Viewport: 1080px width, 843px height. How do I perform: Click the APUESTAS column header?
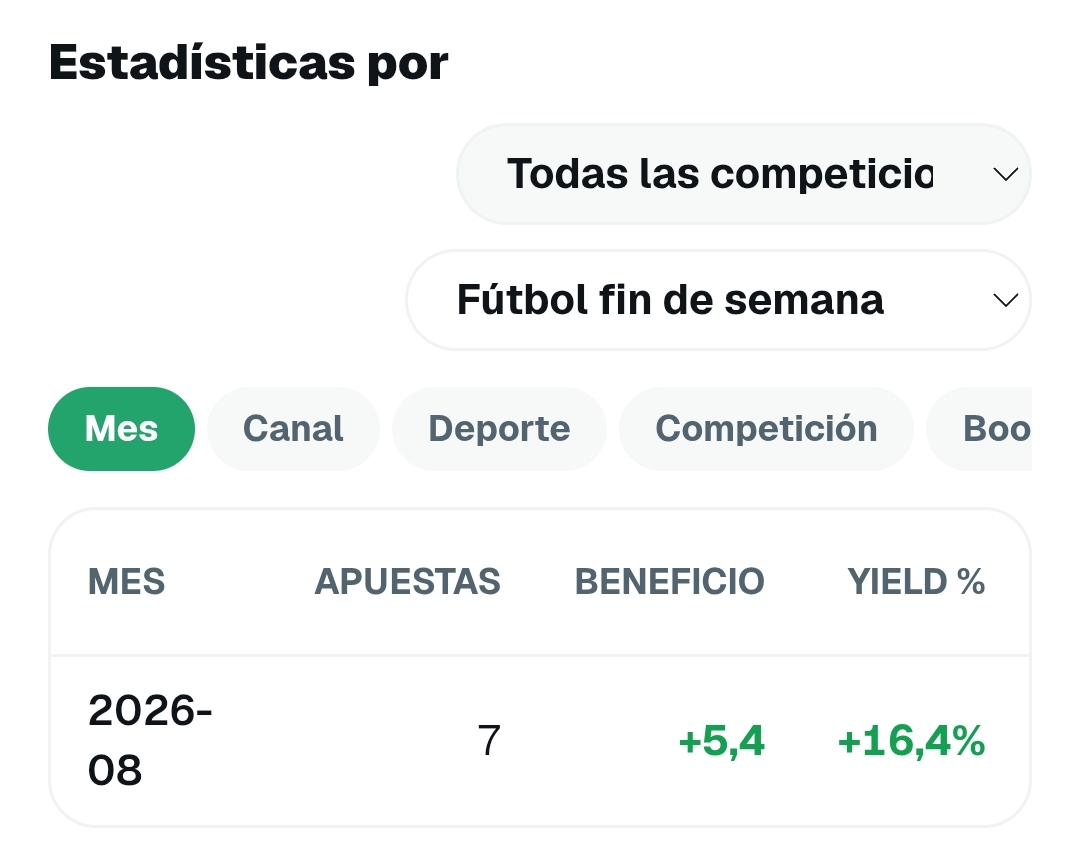pos(407,582)
